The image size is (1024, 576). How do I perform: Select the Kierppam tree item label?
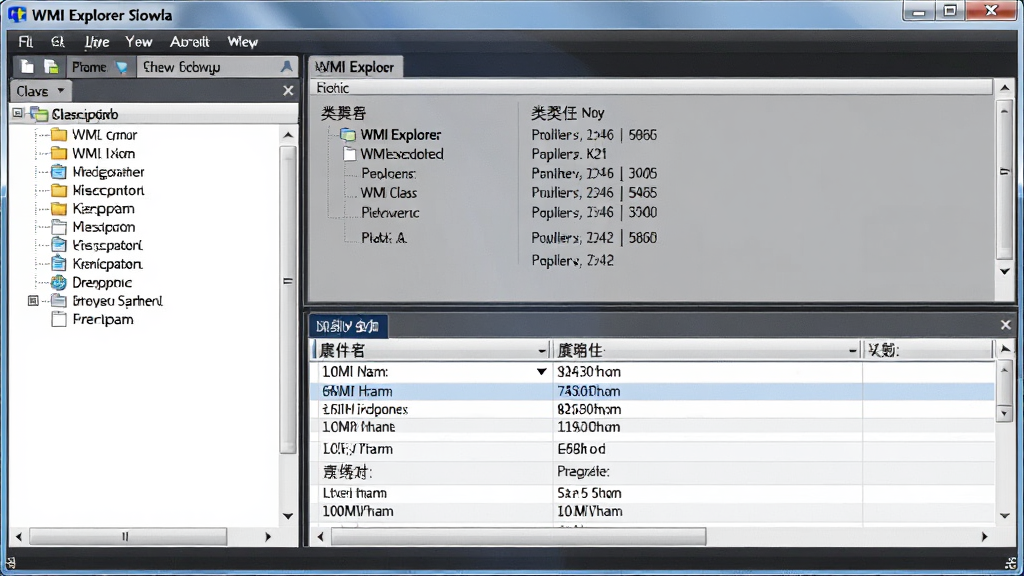click(103, 209)
